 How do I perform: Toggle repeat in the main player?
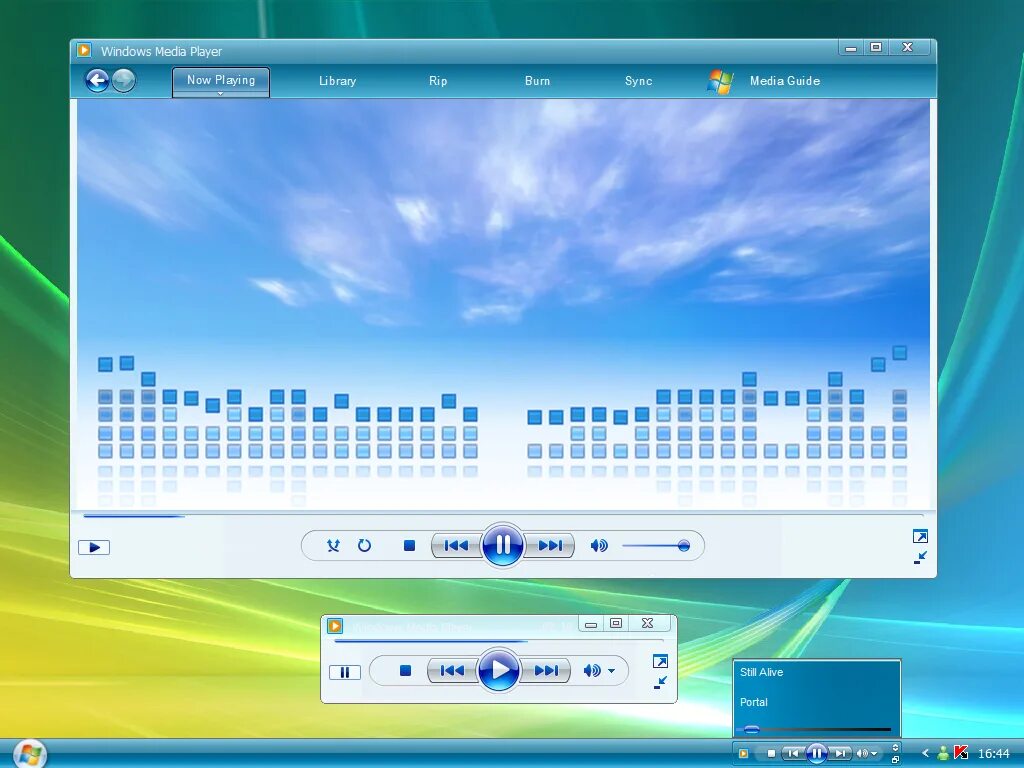coord(364,545)
